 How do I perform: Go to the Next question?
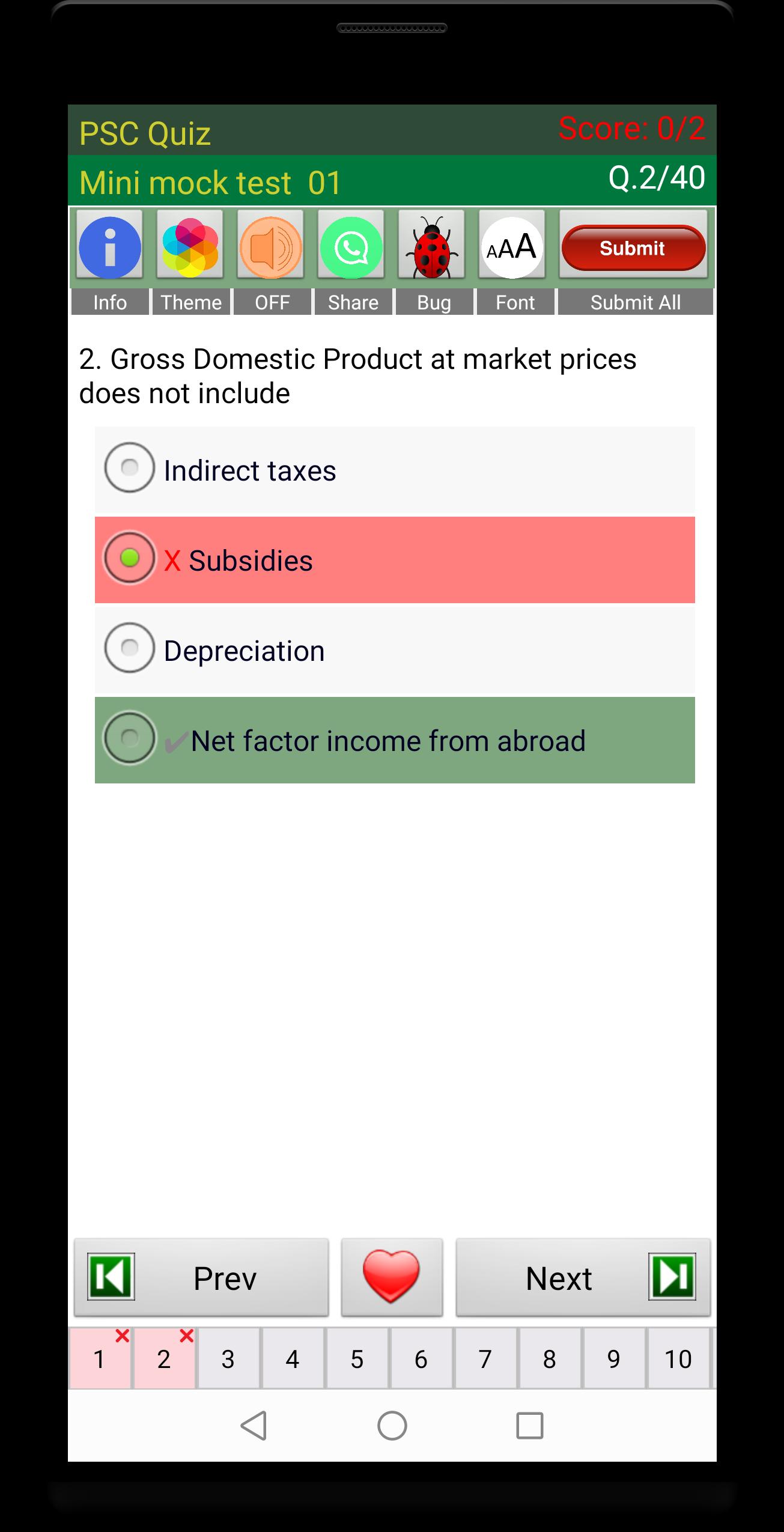click(583, 1277)
